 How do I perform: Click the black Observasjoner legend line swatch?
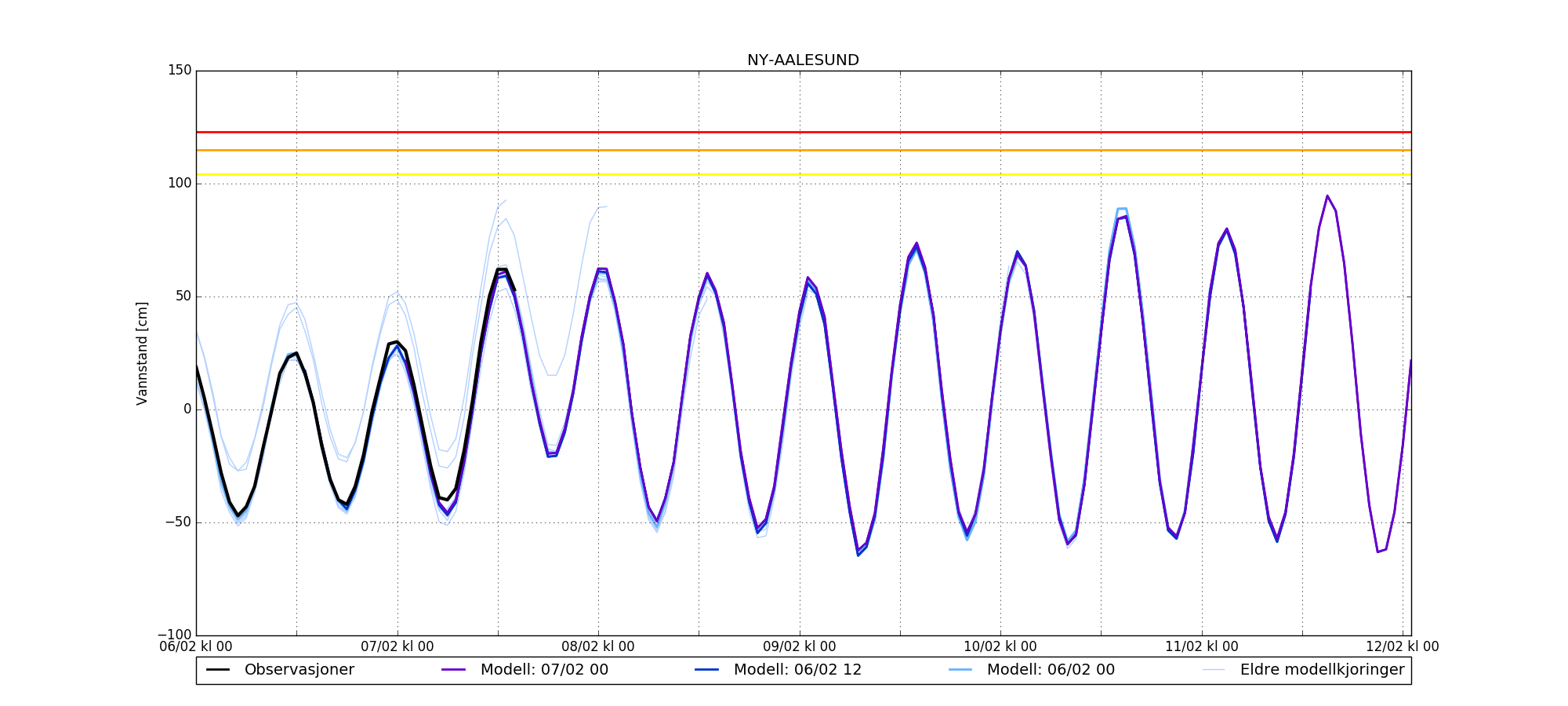click(218, 670)
